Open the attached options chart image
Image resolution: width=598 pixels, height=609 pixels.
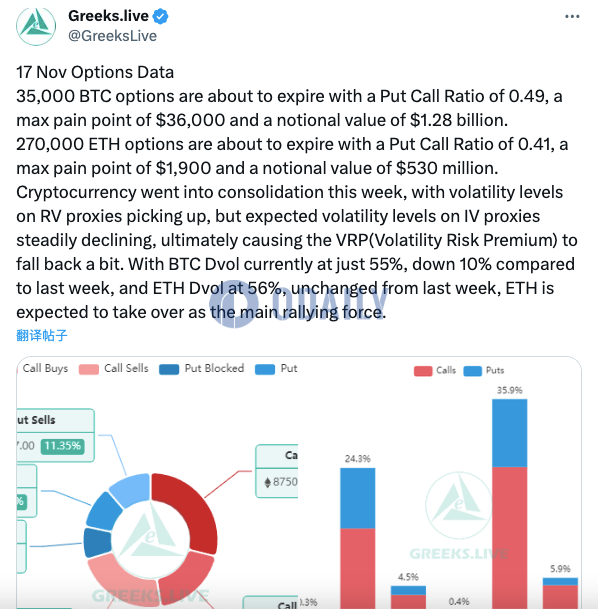pyautogui.click(x=299, y=482)
